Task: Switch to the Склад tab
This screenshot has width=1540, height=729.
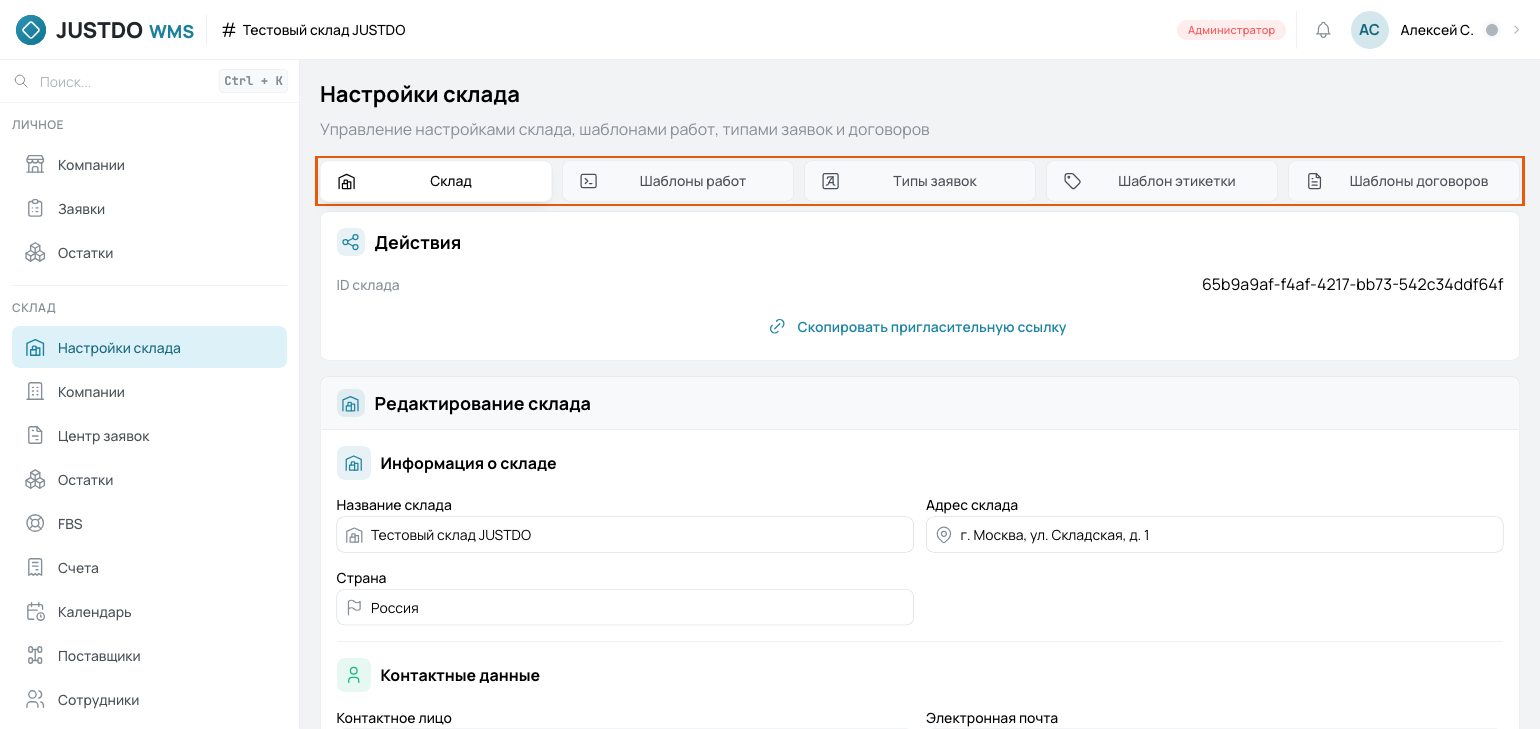Action: click(x=436, y=181)
